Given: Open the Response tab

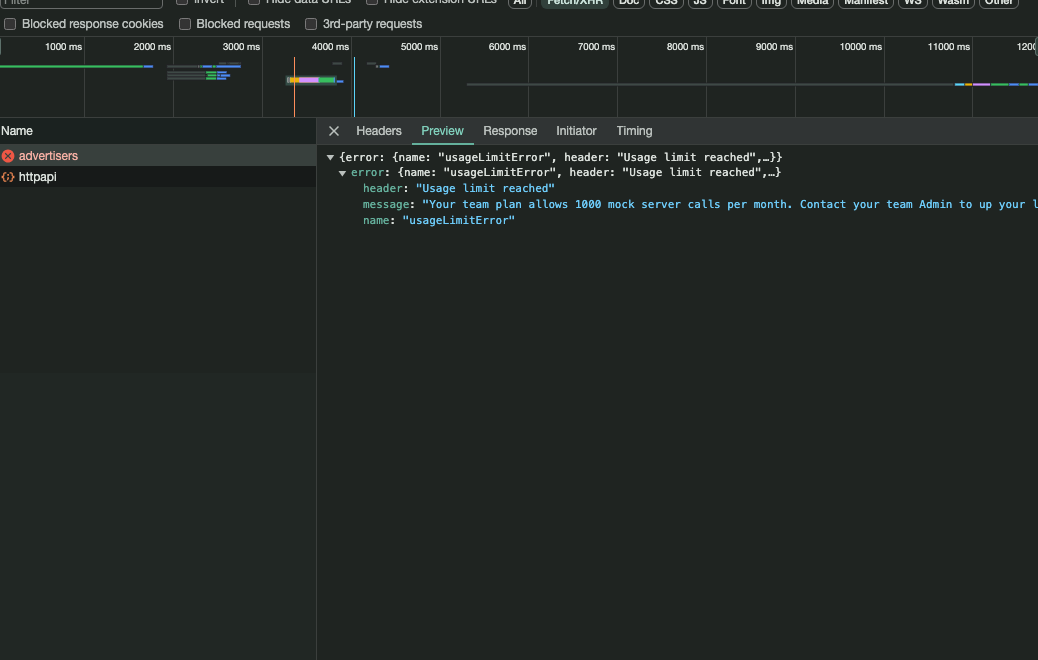Looking at the screenshot, I should tap(510, 131).
